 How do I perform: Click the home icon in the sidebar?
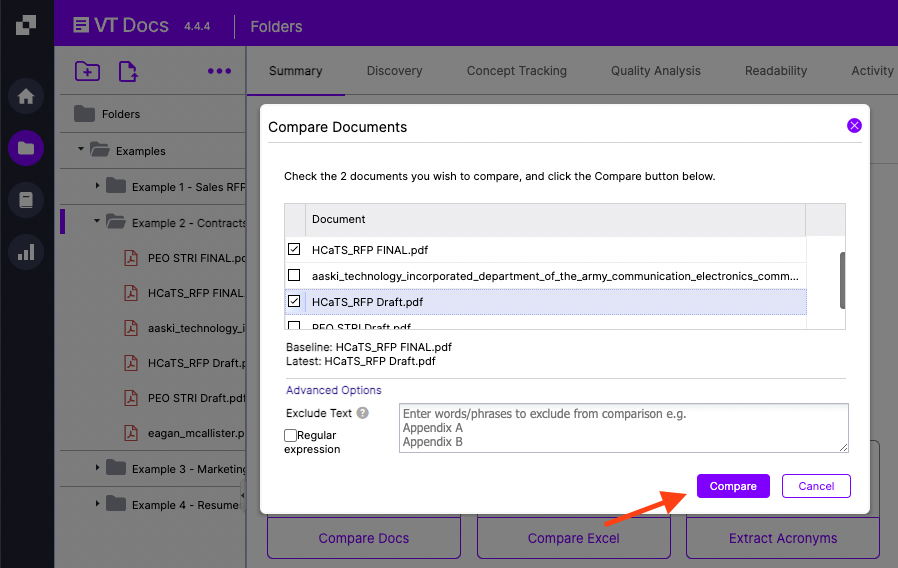(26, 97)
